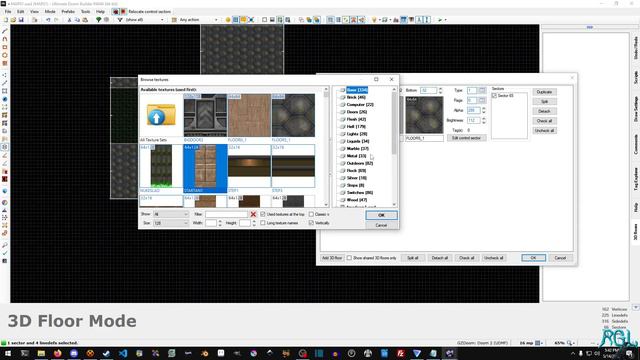640x360 pixels.
Task: Select the Switches texture set
Action: 359,193
